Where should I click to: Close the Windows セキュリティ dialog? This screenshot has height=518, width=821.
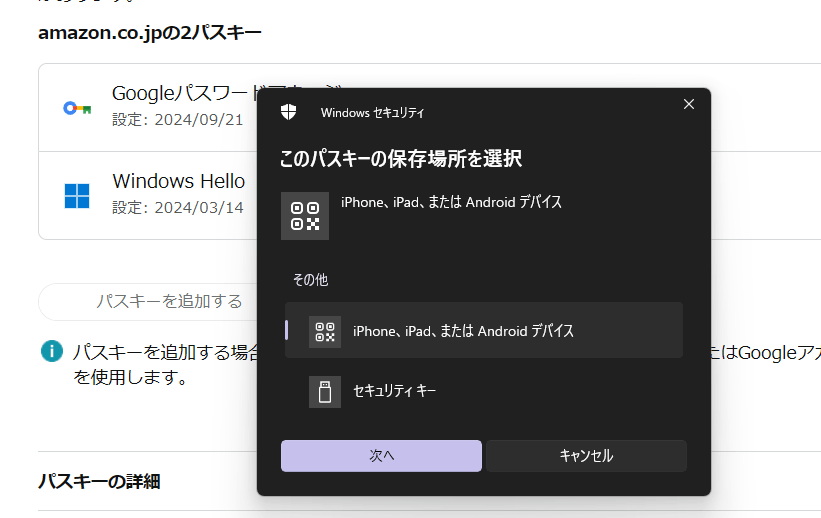point(689,104)
